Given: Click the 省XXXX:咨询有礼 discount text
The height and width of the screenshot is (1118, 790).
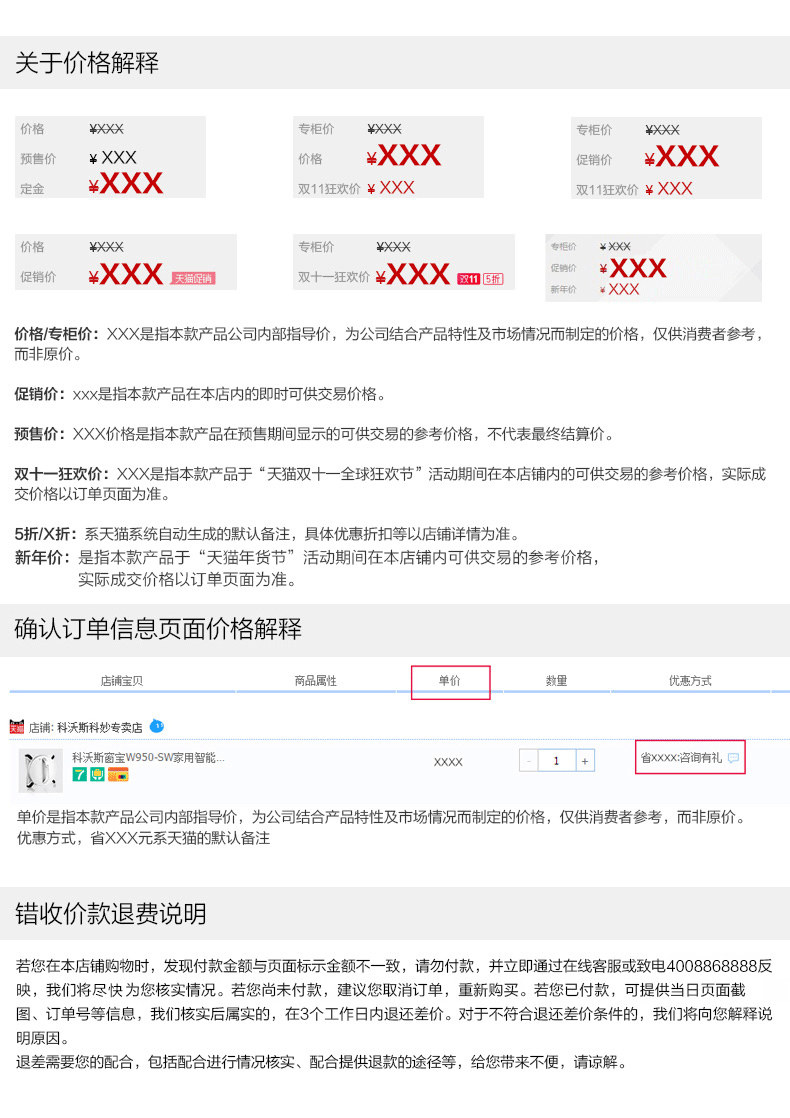Looking at the screenshot, I should point(682,758).
